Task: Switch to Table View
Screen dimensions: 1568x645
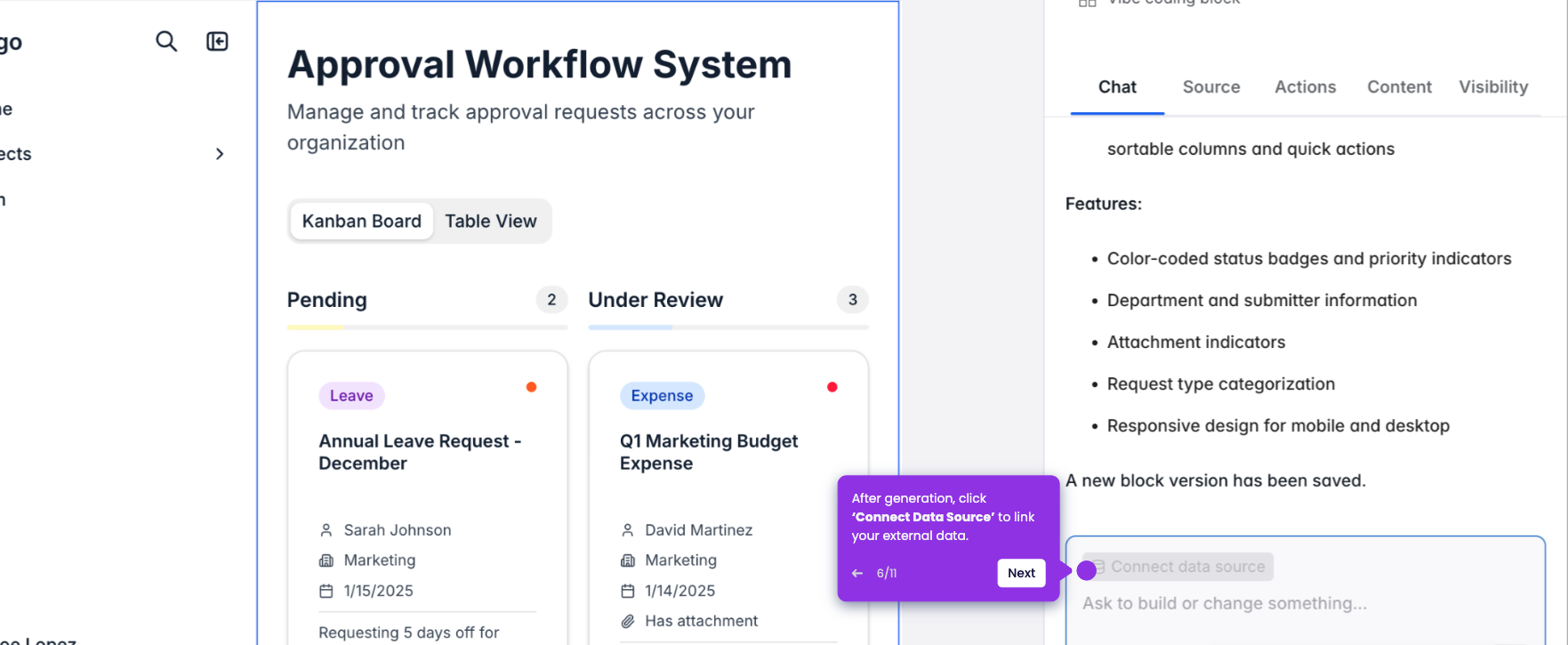Action: [491, 222]
